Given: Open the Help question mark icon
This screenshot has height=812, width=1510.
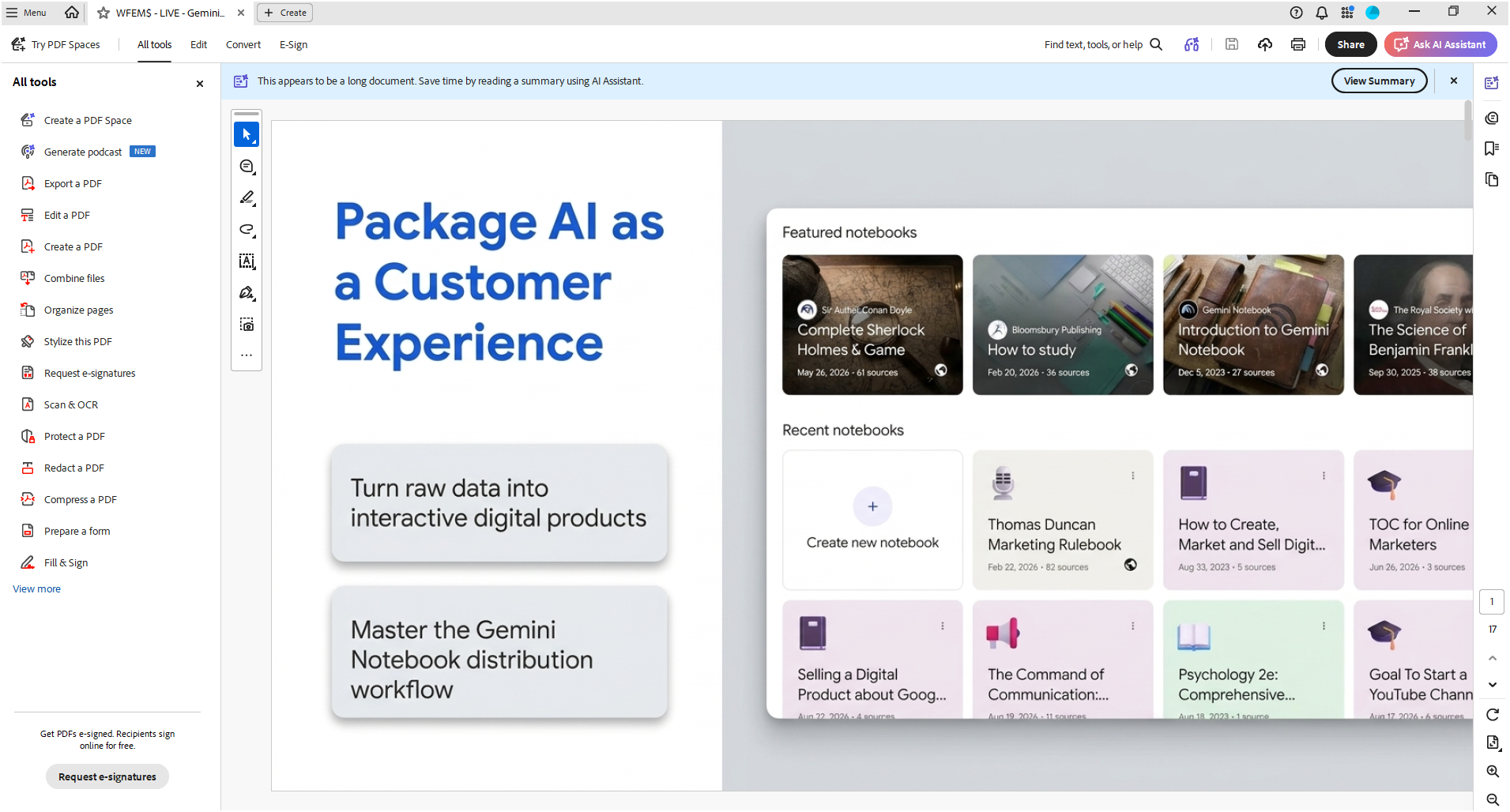Looking at the screenshot, I should [1296, 13].
